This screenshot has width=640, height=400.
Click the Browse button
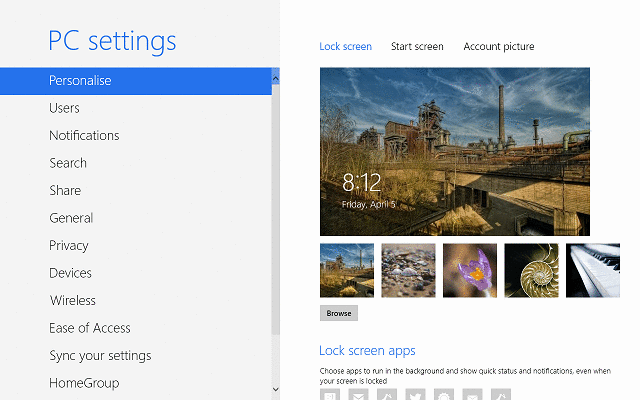(339, 313)
